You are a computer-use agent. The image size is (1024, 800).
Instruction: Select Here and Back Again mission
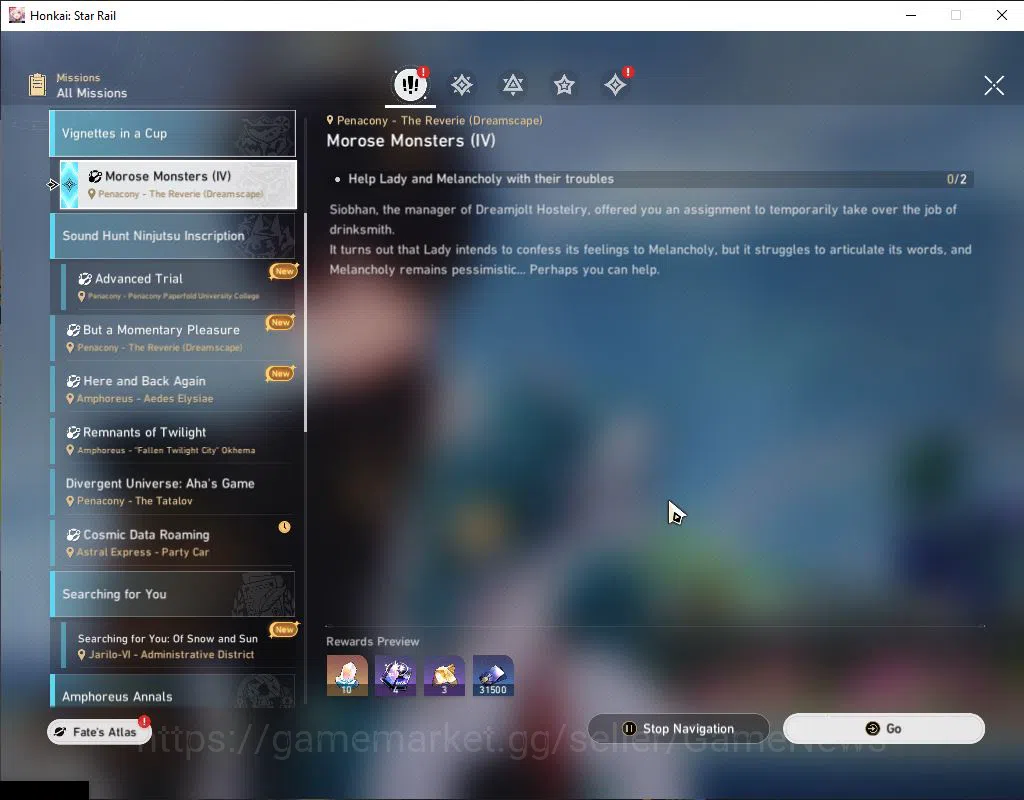(x=173, y=389)
